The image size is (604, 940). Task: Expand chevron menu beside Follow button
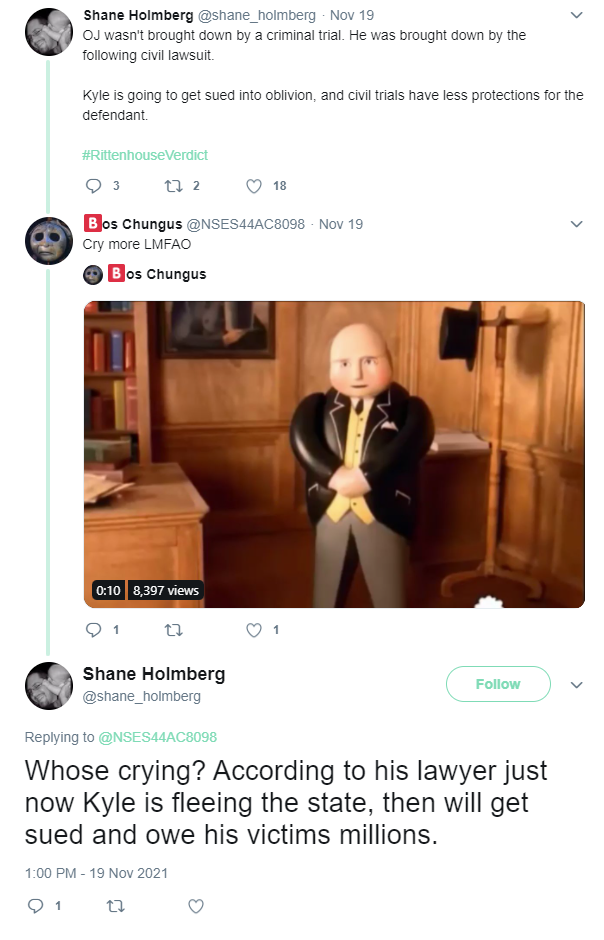pos(576,685)
